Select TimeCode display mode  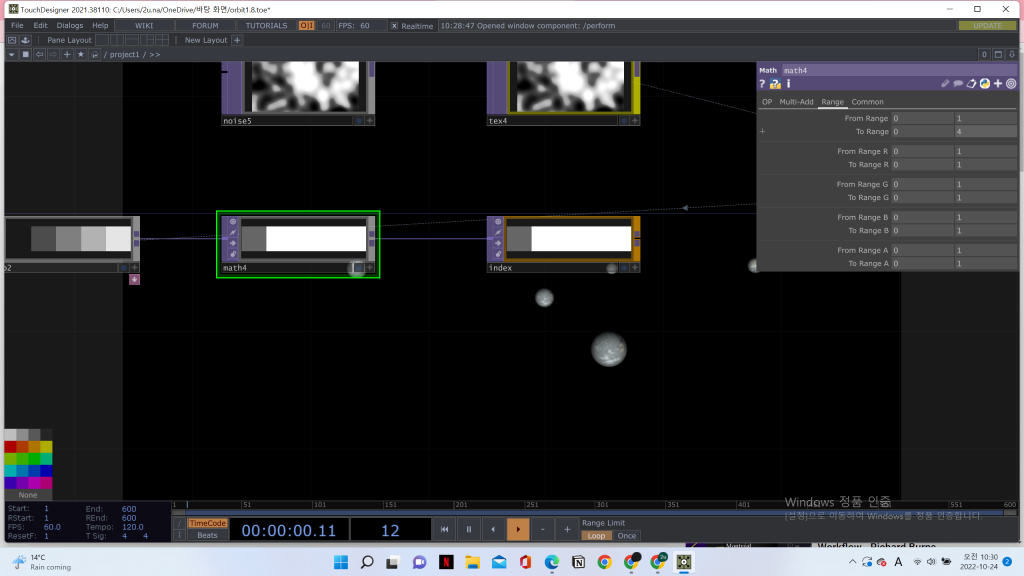[207, 523]
